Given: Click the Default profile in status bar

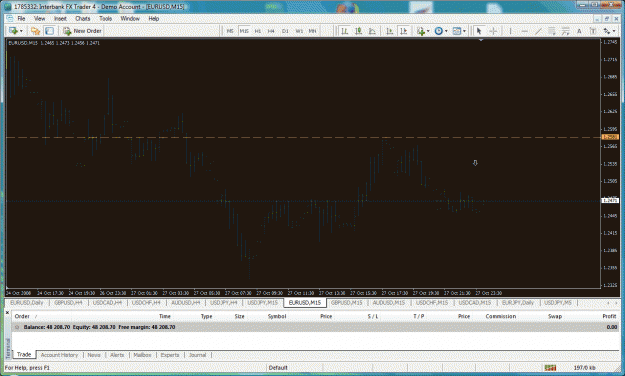Looking at the screenshot, I should click(x=278, y=368).
